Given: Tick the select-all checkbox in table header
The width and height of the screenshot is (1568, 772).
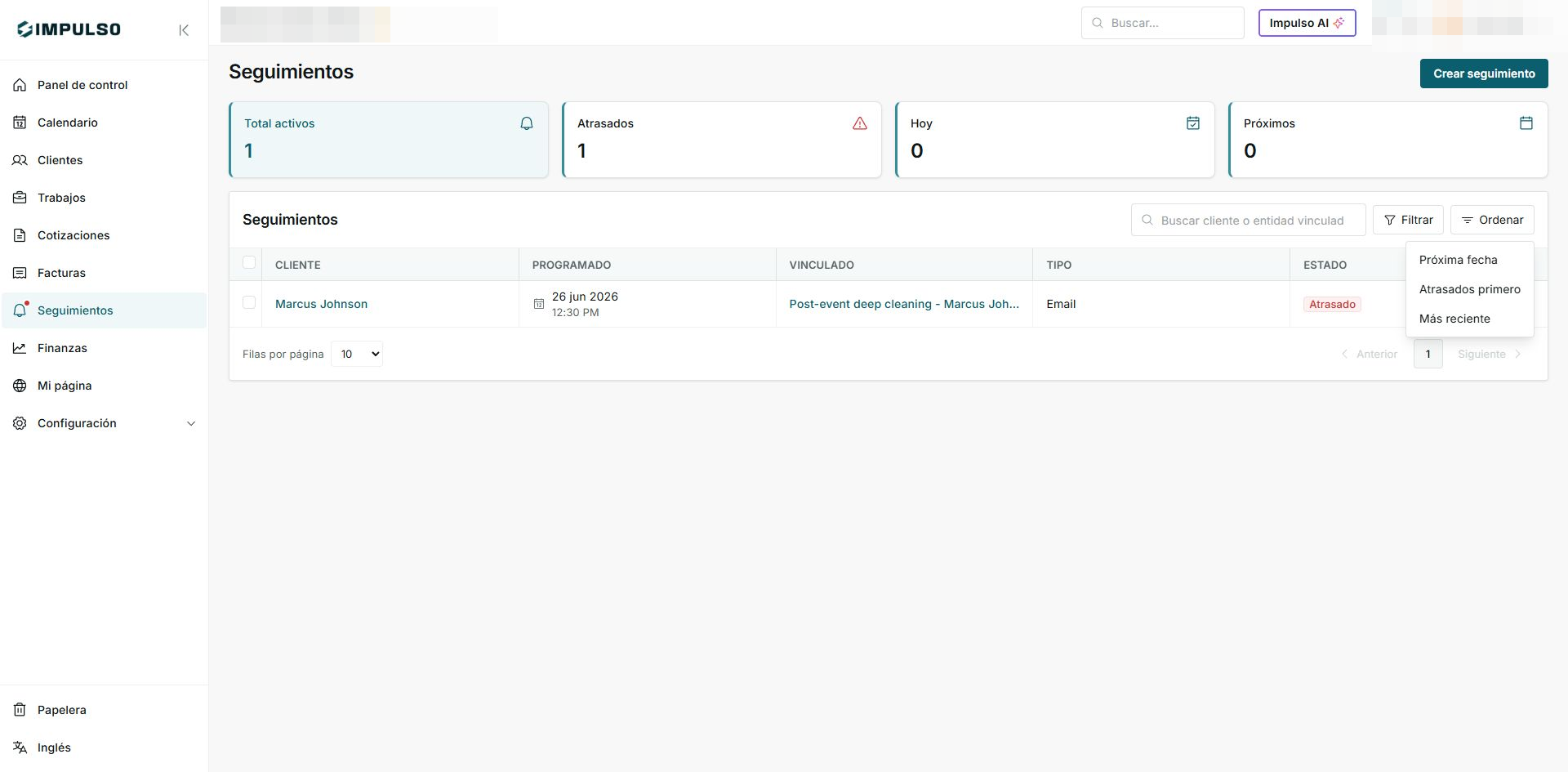Looking at the screenshot, I should 249,262.
